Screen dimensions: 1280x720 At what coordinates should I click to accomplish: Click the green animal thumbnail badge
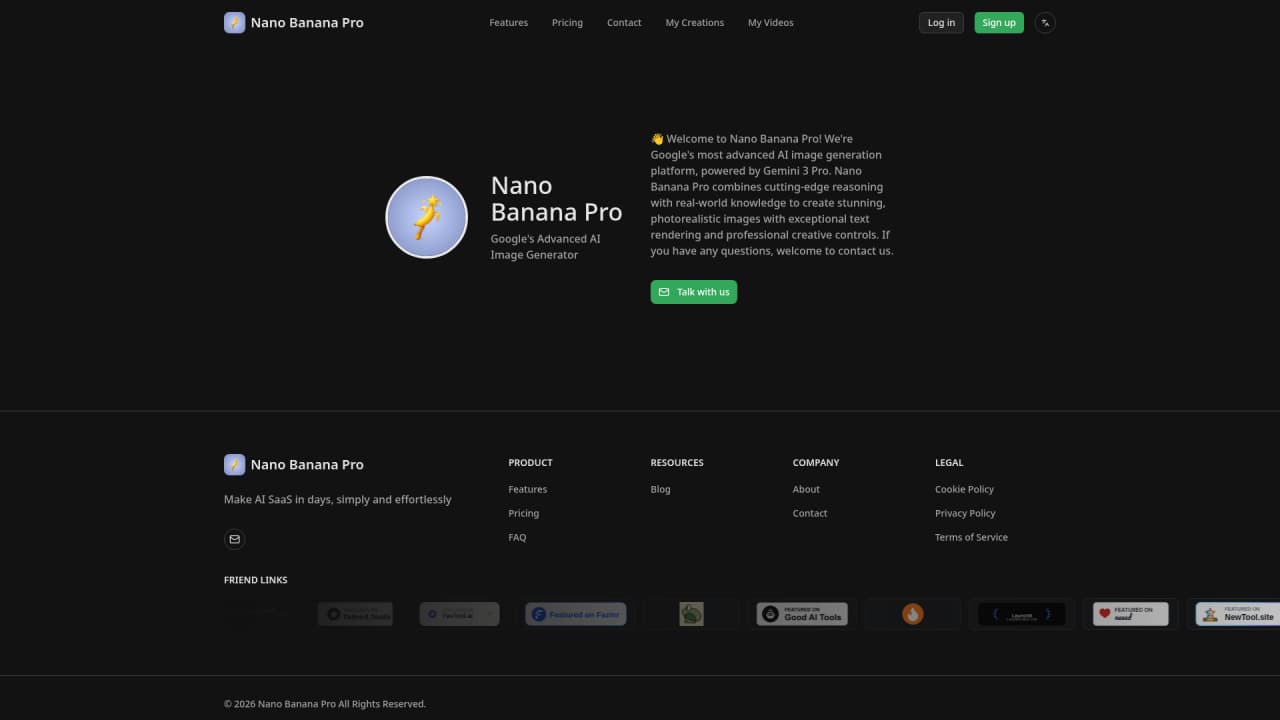pos(691,614)
